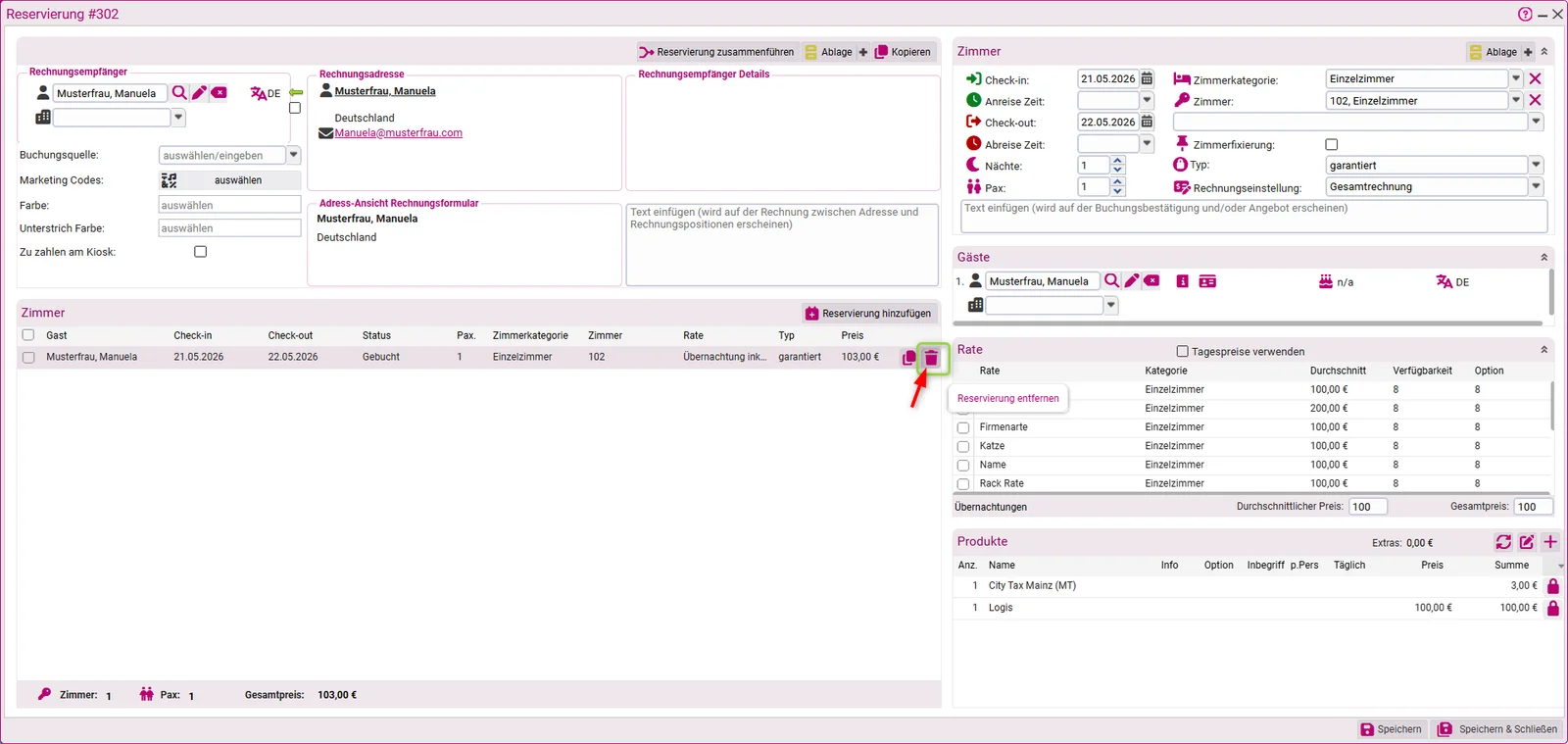Open guest info icon in Gäste panel
The width and height of the screenshot is (1568, 744).
point(1183,281)
